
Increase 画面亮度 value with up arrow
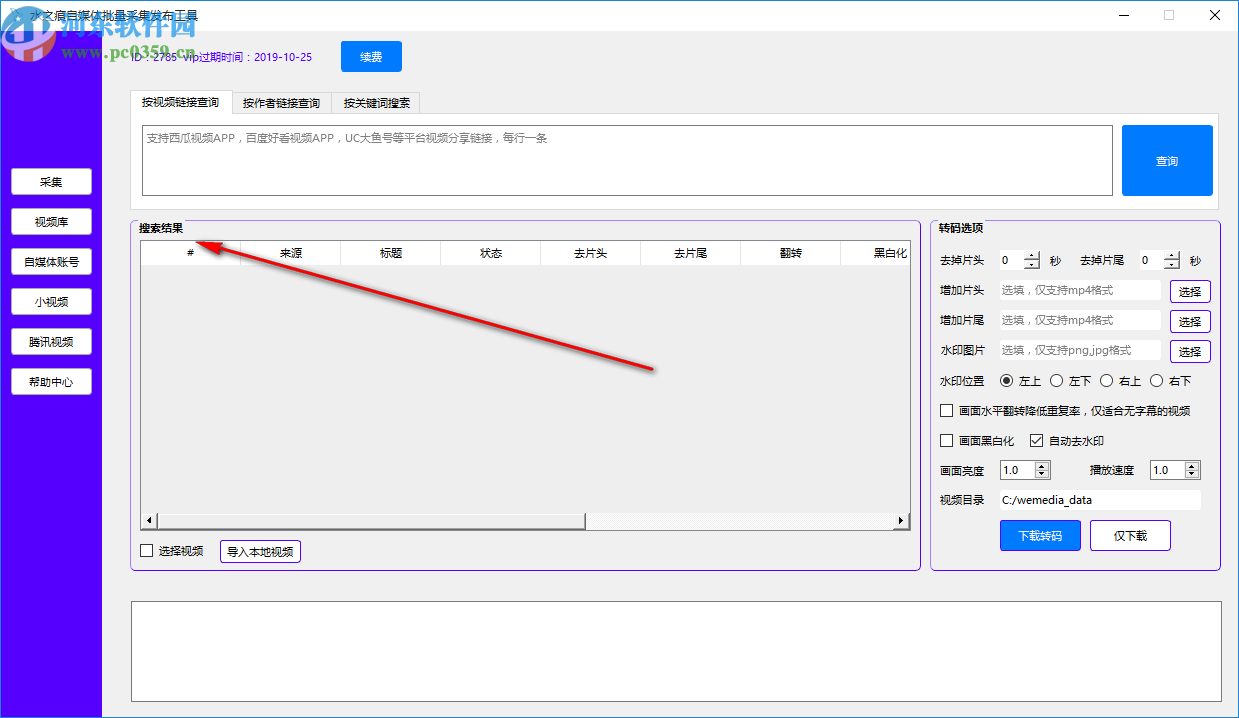[x=1043, y=466]
